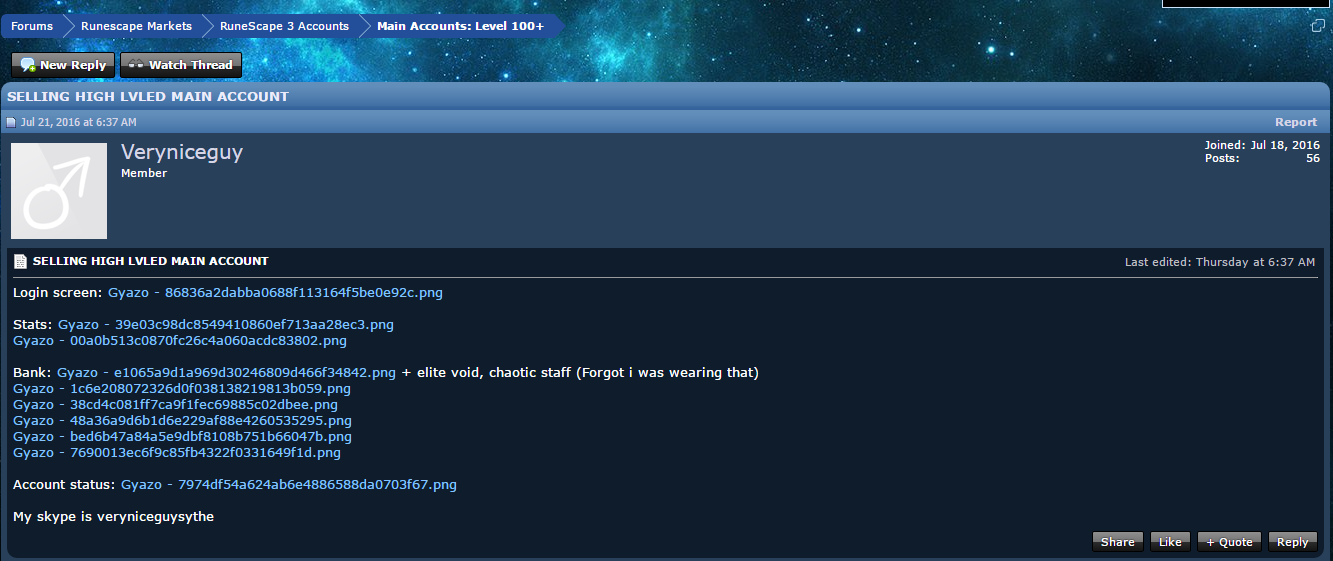1333x561 pixels.
Task: Click the + Quote button
Action: click(x=1229, y=542)
